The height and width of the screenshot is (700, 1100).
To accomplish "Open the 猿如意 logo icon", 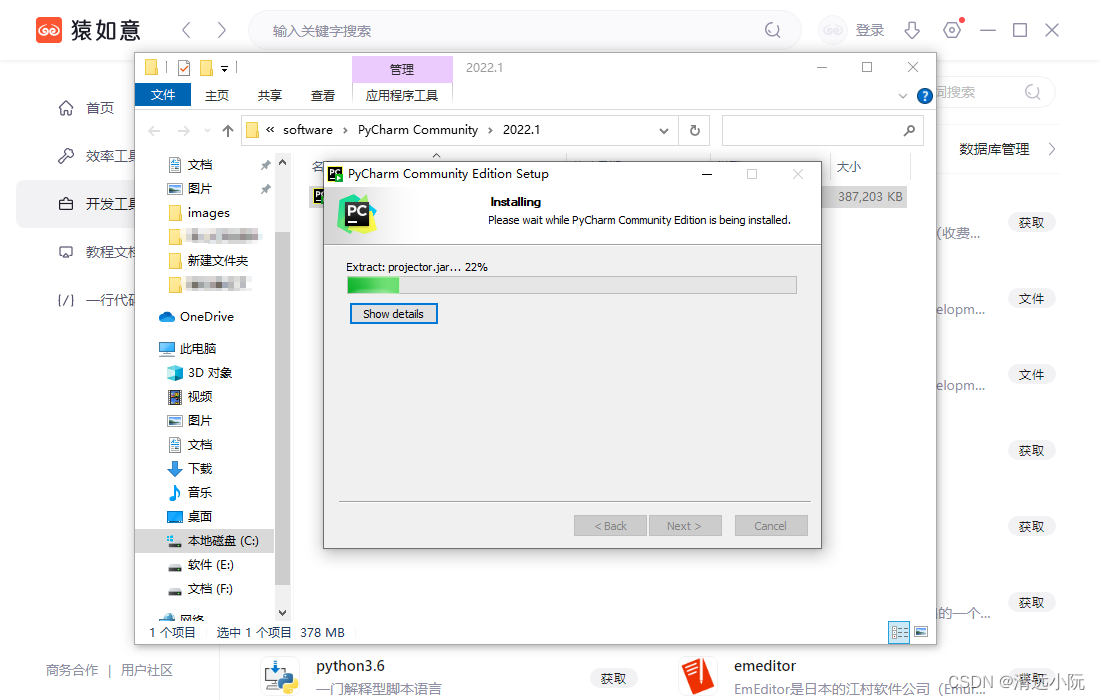I will [x=49, y=30].
